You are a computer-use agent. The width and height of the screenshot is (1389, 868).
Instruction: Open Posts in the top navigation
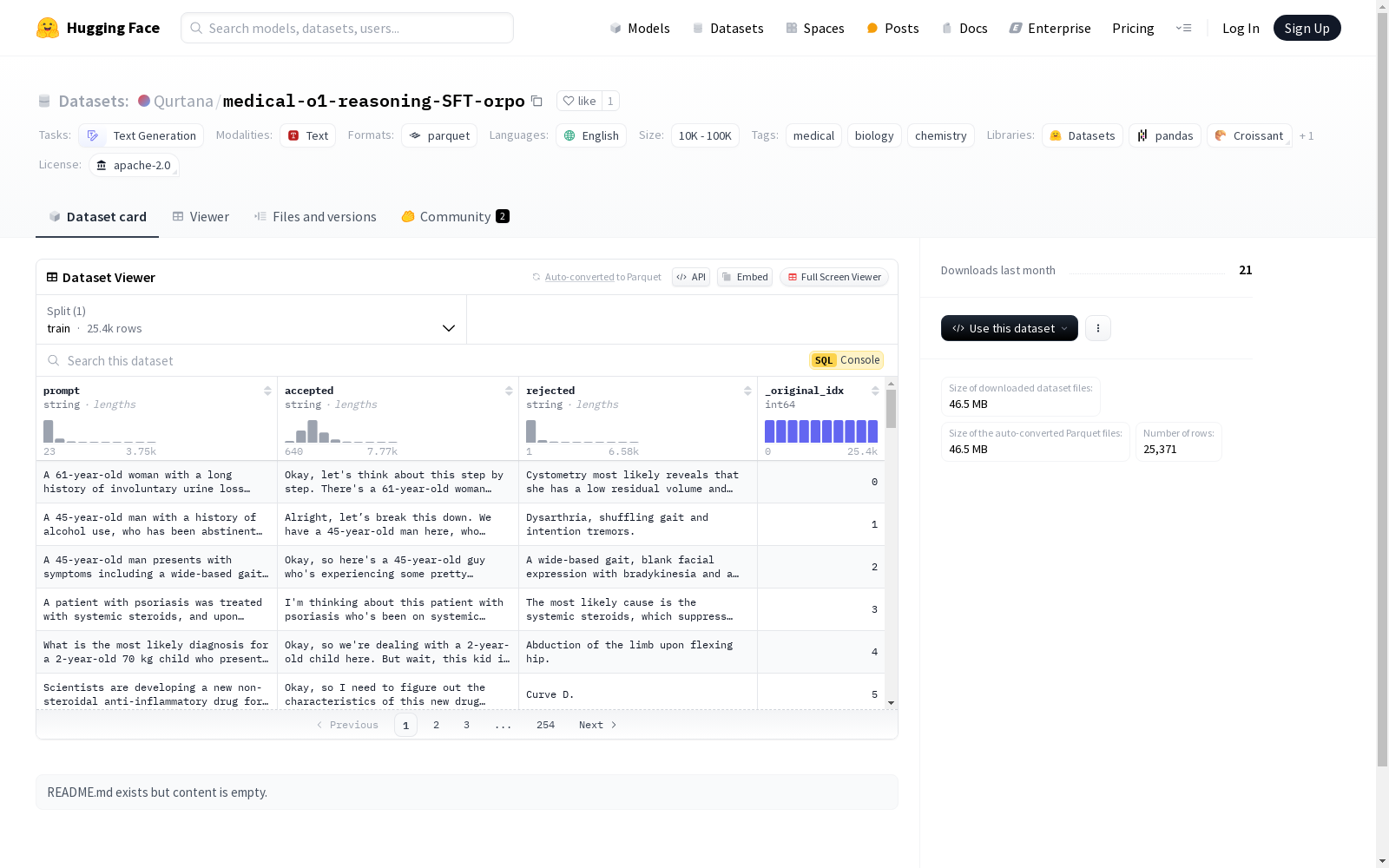coord(892,28)
